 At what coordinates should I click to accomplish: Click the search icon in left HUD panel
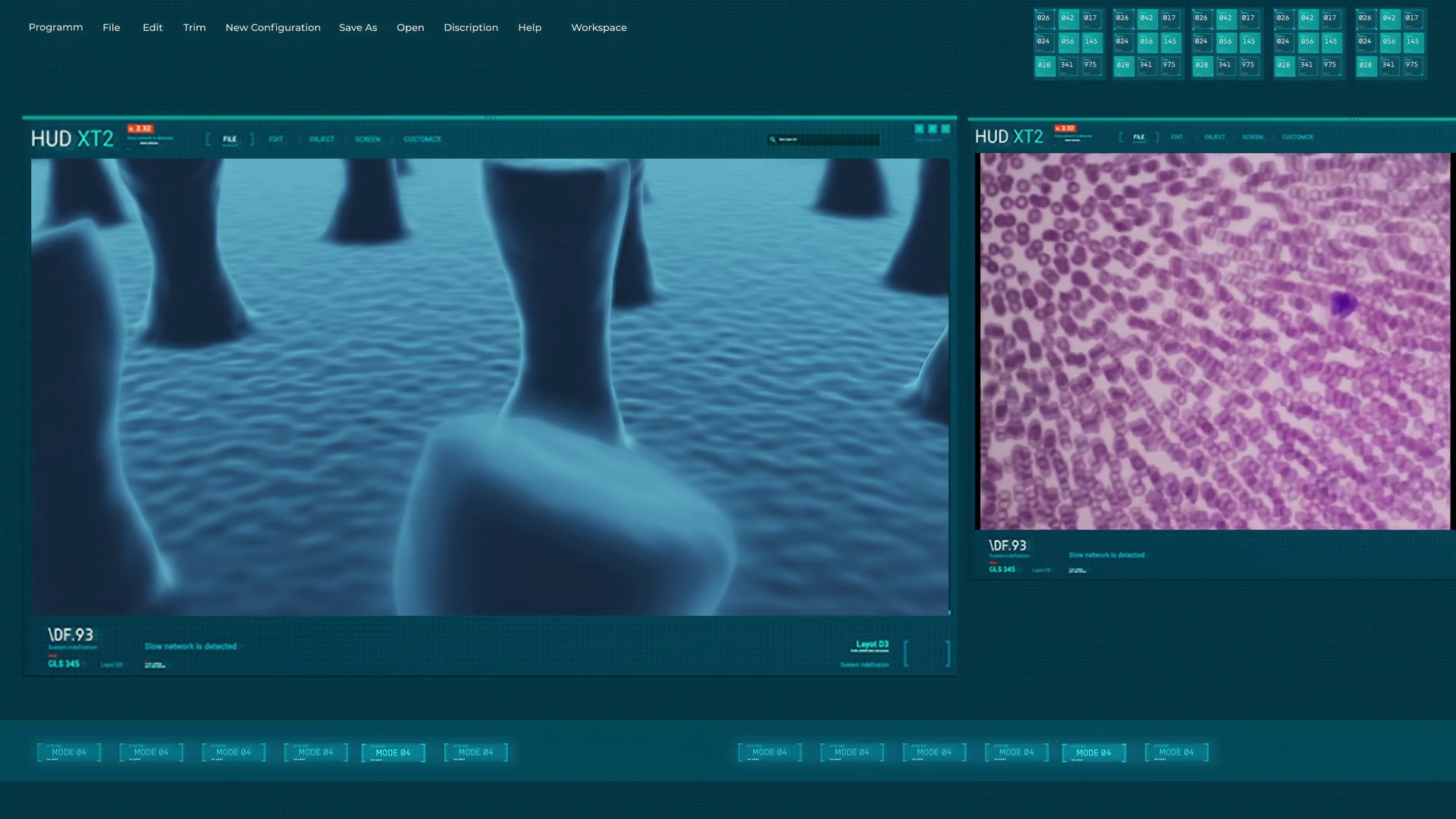[772, 140]
